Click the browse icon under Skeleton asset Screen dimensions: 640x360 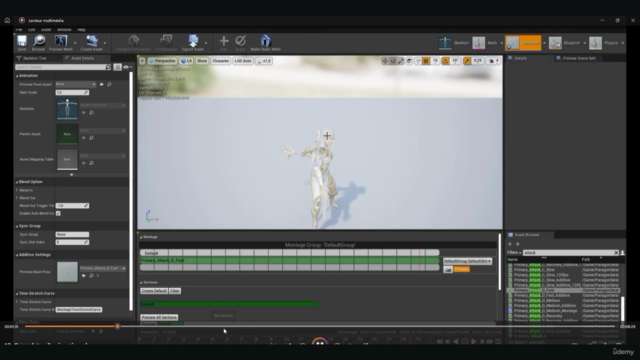[91, 113]
